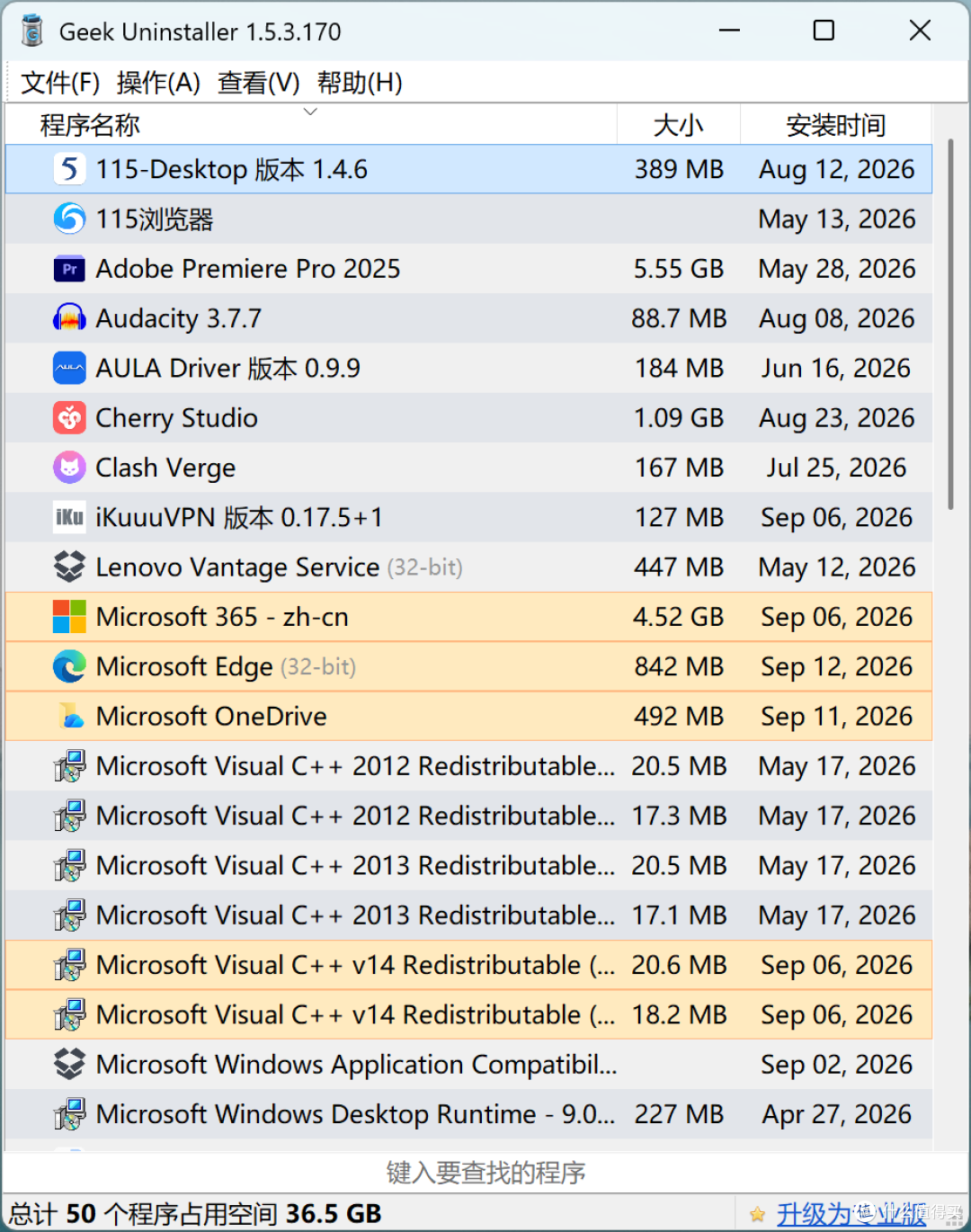Click icon of 18.2 MB Visual C++ v14 row
Image resolution: width=971 pixels, height=1232 pixels.
pos(69,1014)
